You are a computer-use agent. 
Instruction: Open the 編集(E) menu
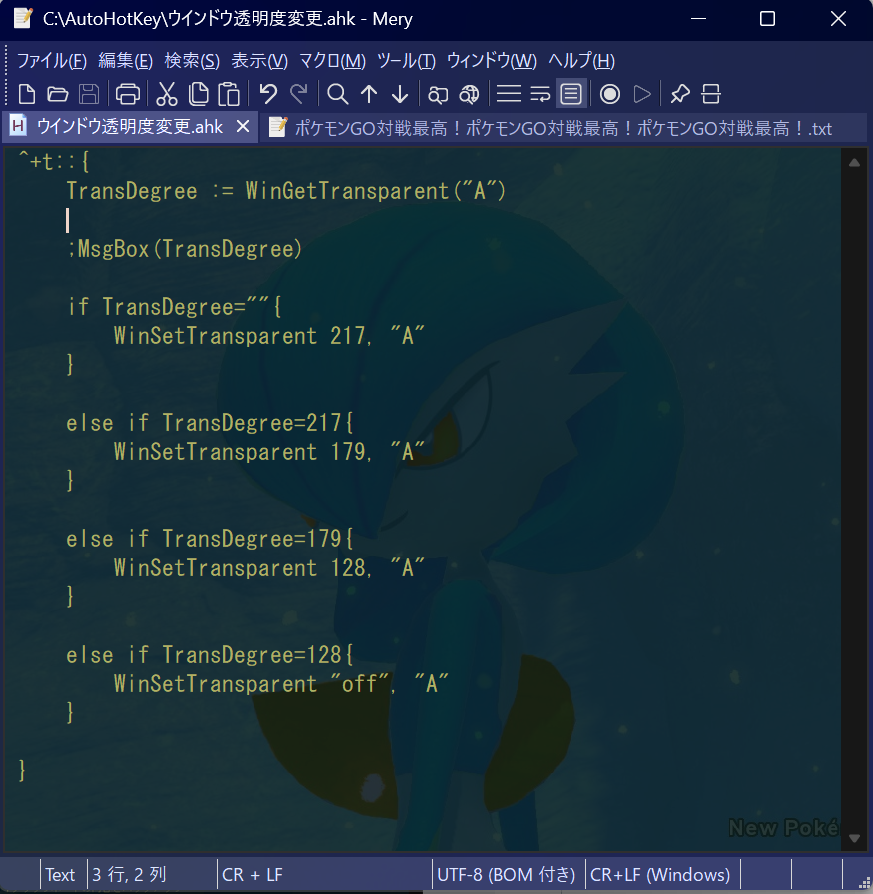(125, 60)
